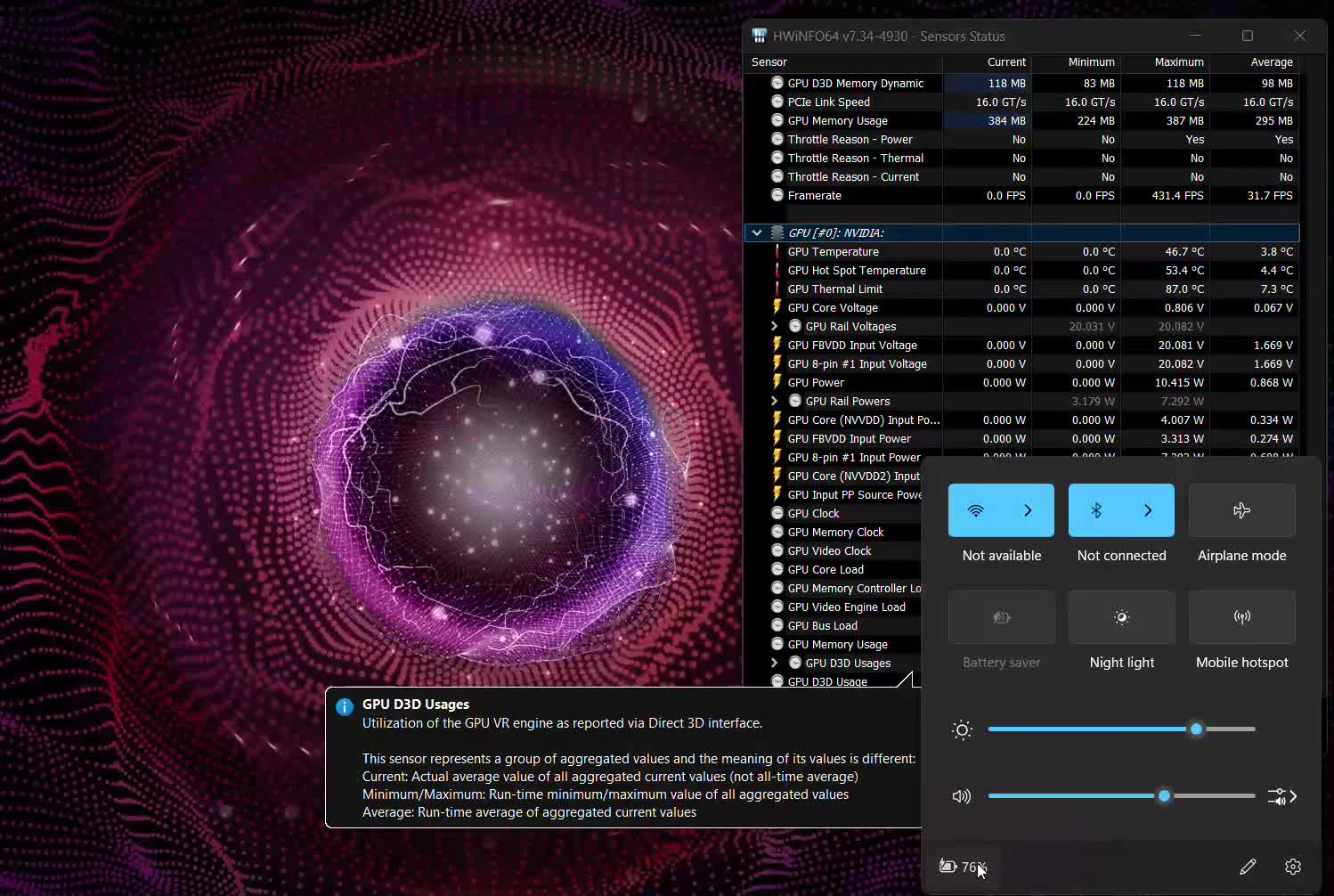Viewport: 1334px width, 896px height.
Task: Select the GPU Temperature sensor row
Action: click(x=833, y=252)
